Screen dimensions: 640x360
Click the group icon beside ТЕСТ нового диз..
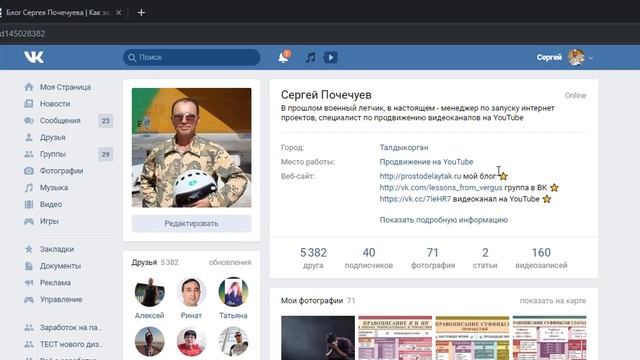point(29,344)
